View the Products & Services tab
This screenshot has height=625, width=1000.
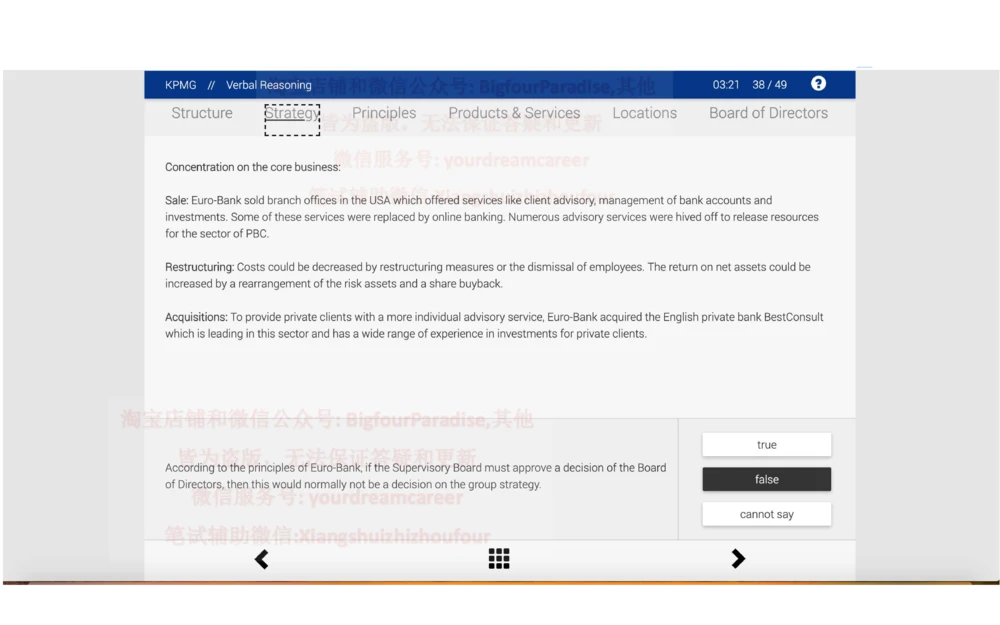point(514,113)
